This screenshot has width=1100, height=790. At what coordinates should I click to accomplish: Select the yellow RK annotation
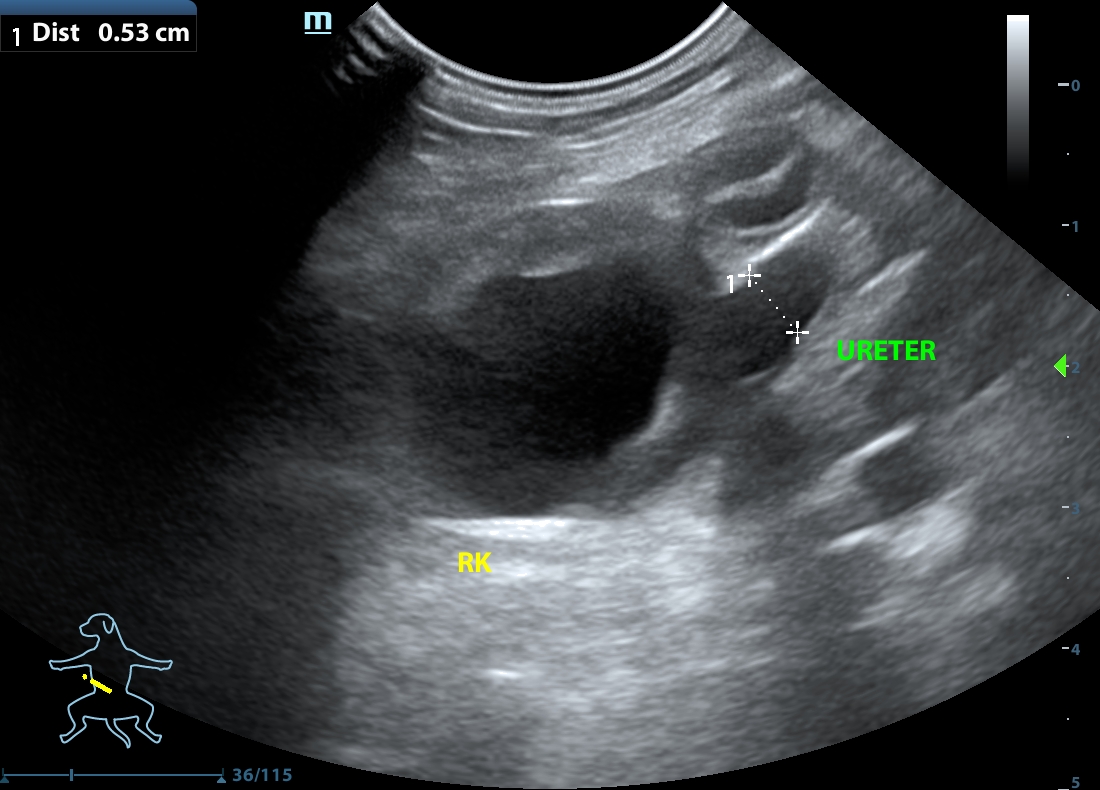474,564
